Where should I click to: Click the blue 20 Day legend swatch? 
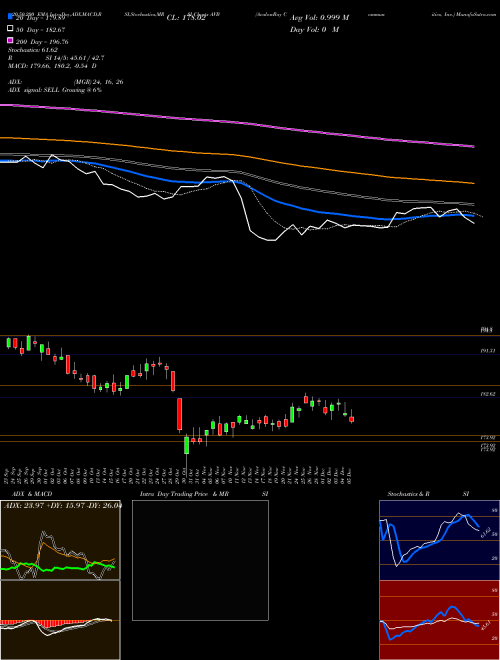(x=10, y=17)
